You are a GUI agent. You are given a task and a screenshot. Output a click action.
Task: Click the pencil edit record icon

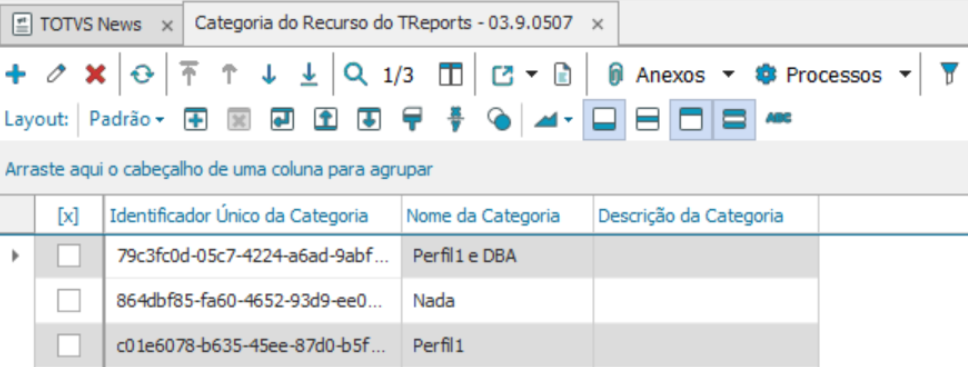(x=56, y=75)
